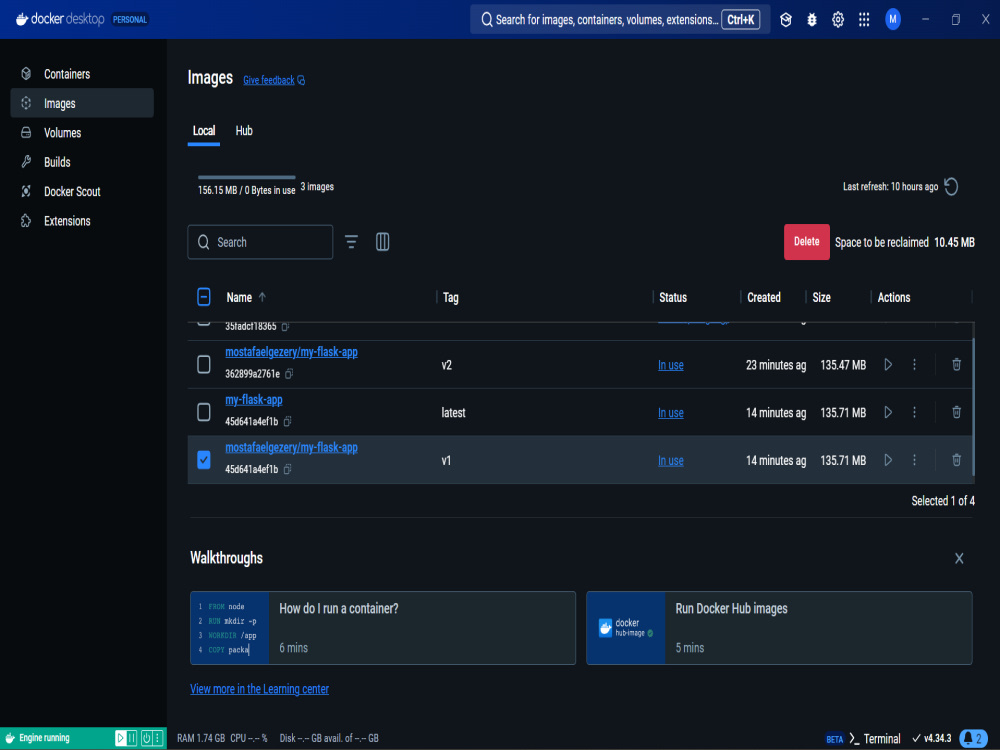The width and height of the screenshot is (1000, 750).
Task: Refresh the images list
Action: click(951, 187)
